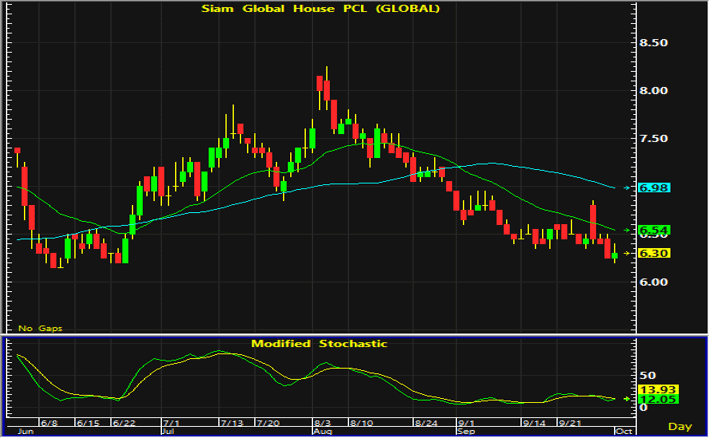
Task: Click the 7.50 price axis label
Action: [653, 139]
